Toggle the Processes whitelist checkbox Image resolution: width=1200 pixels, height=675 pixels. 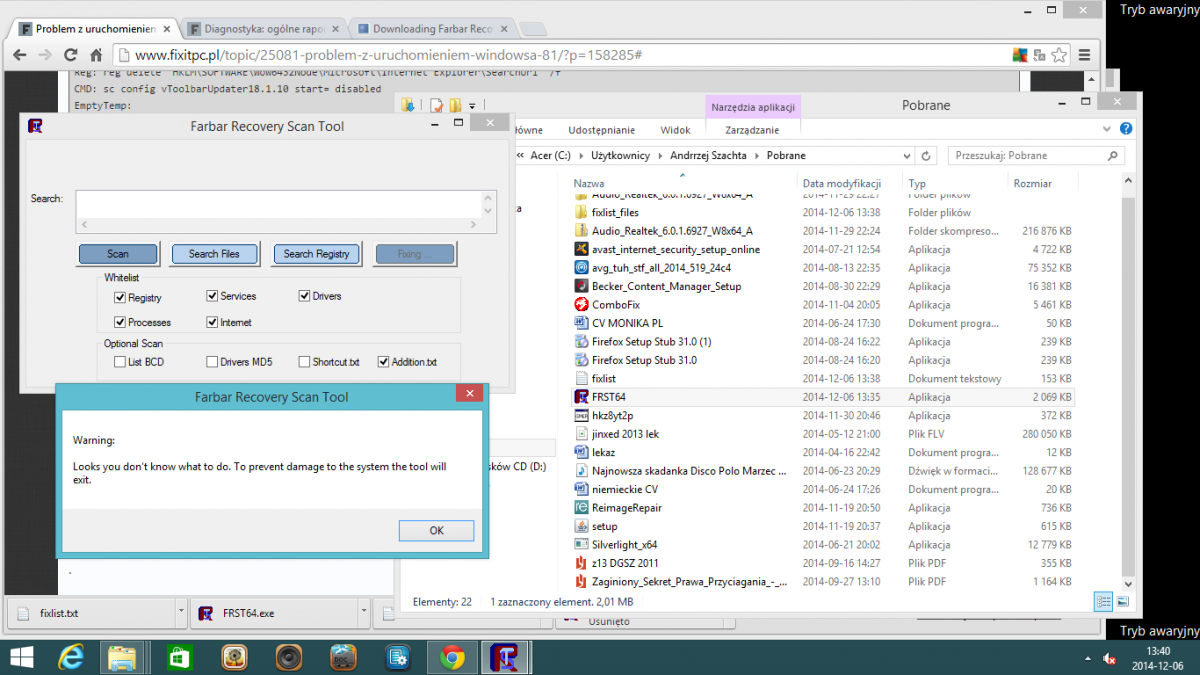(x=120, y=322)
